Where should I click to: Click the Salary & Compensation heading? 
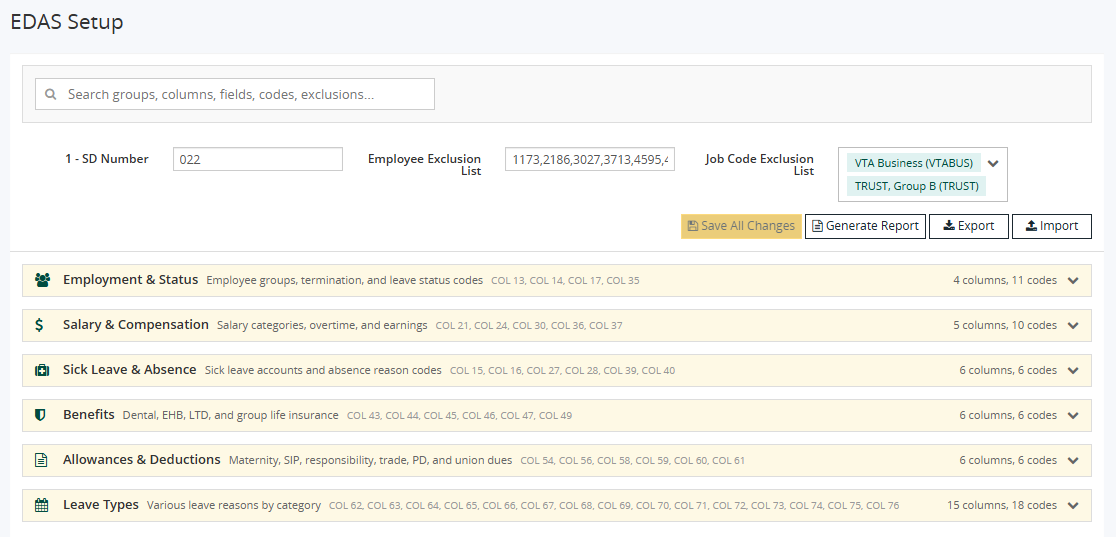click(x=136, y=325)
